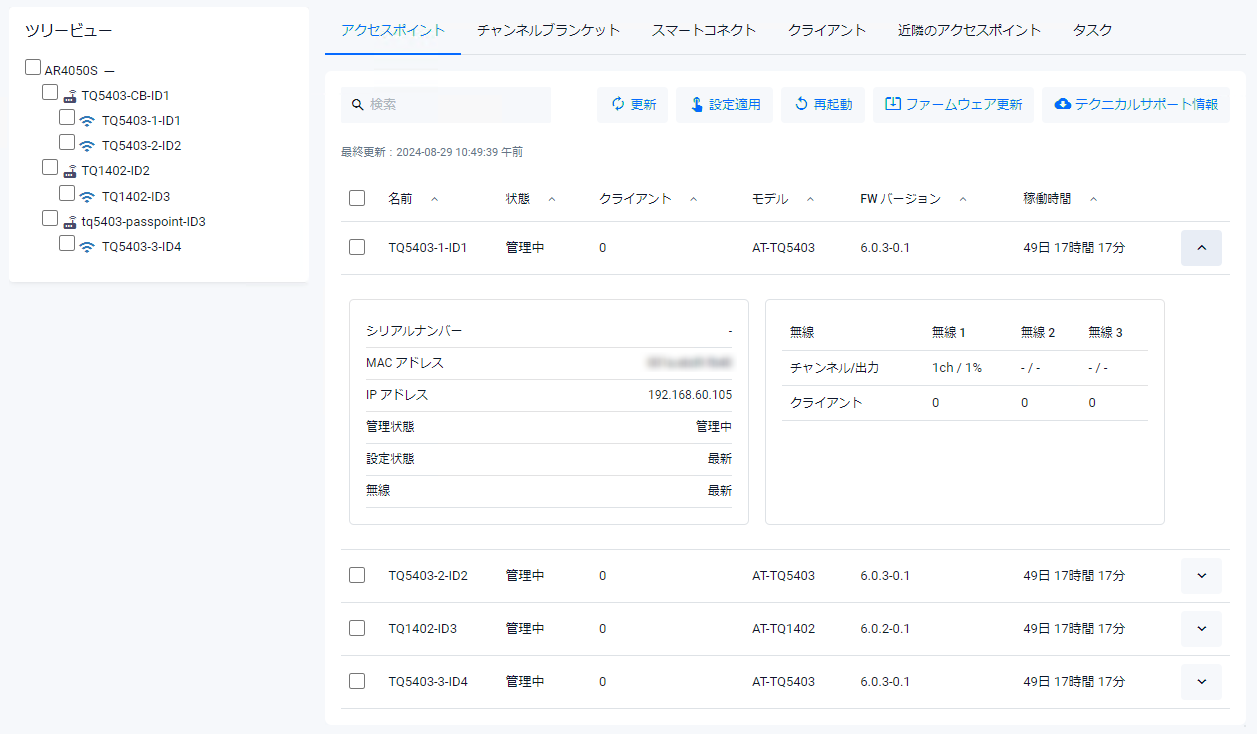
Task: Click the router icon beside TQ1402-ID2 in tree
Action: pyautogui.click(x=70, y=171)
